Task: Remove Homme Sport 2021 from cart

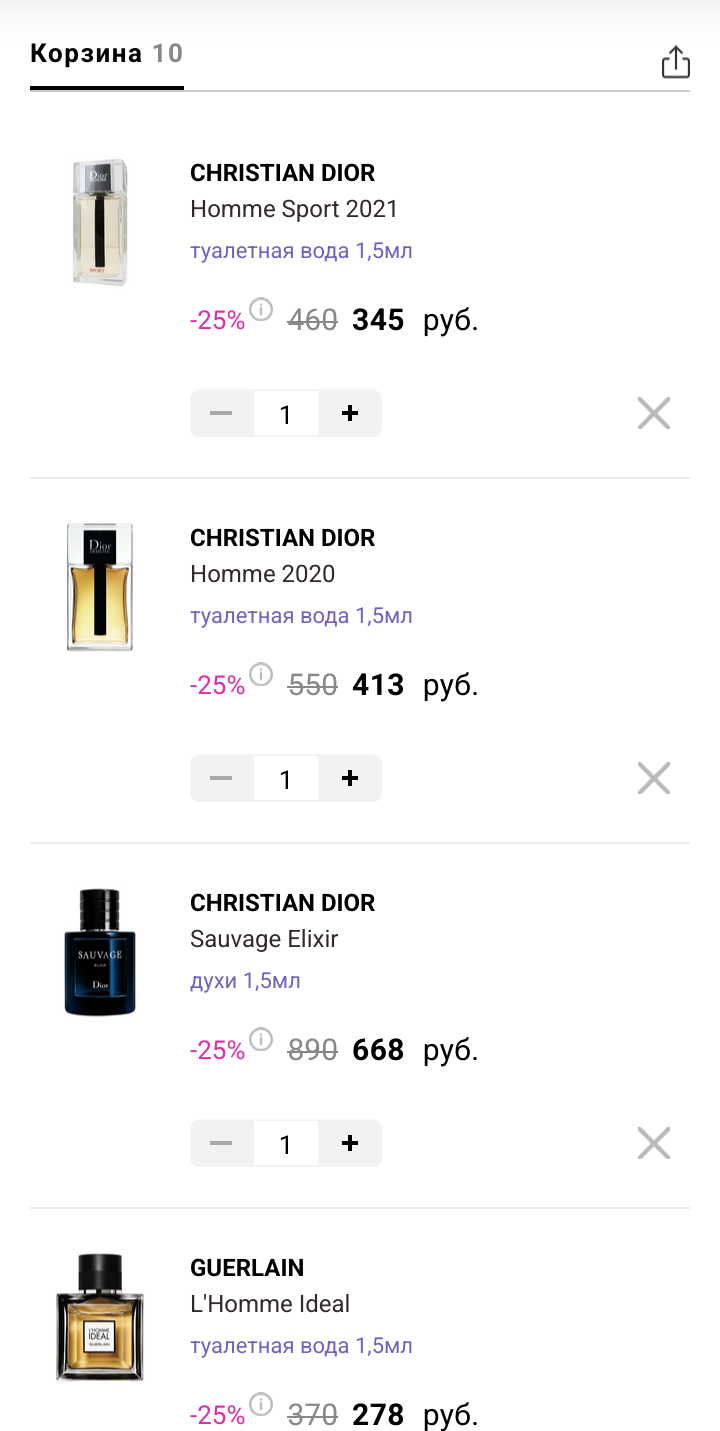Action: [x=654, y=413]
